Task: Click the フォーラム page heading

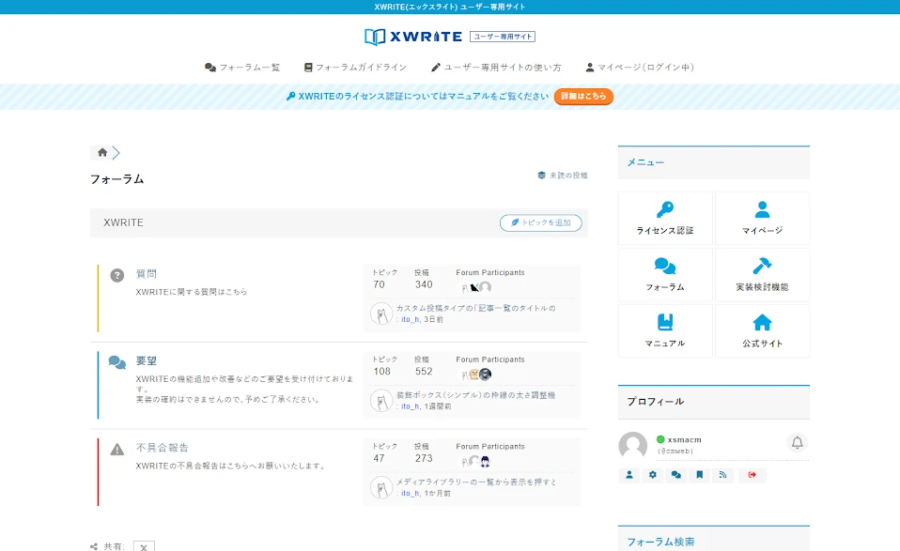Action: [x=117, y=179]
